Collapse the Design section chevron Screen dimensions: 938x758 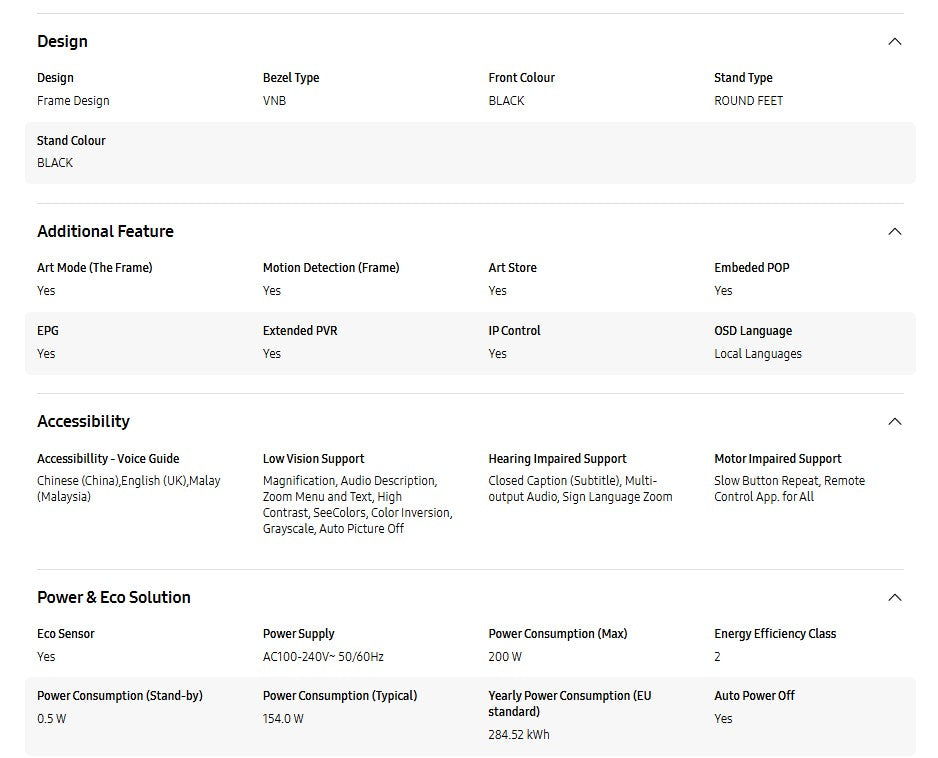click(x=894, y=42)
